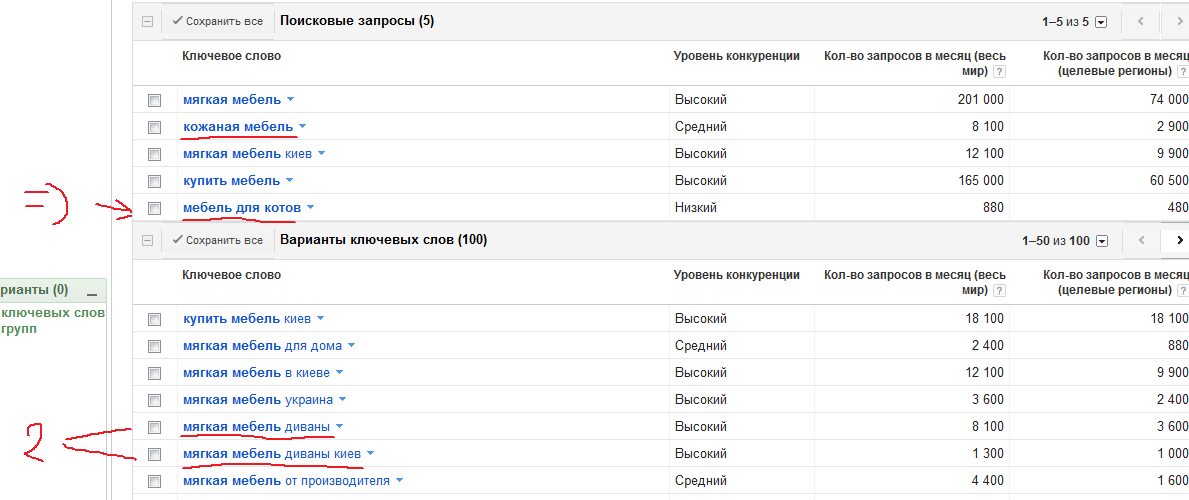
Task: Sort by Ключевое слово column in variants table
Action: point(231,275)
